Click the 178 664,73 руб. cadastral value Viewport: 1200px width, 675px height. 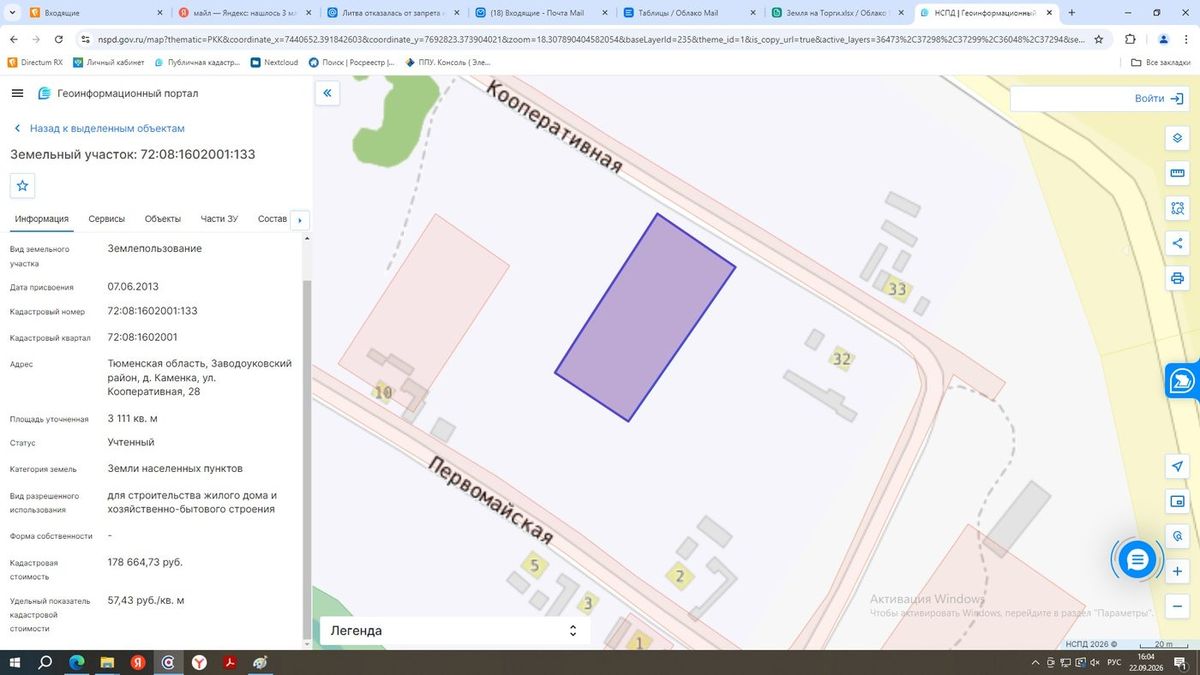[145, 562]
